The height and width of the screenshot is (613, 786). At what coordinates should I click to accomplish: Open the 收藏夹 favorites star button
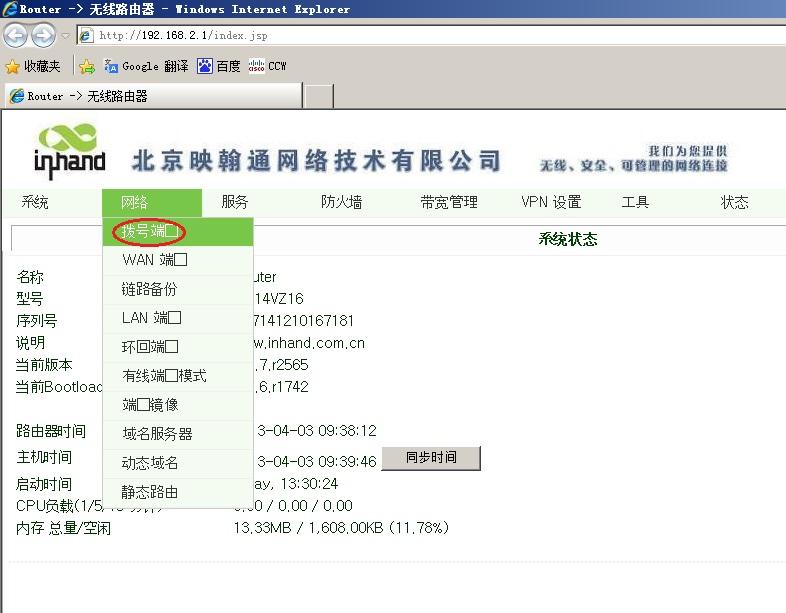(x=33, y=66)
